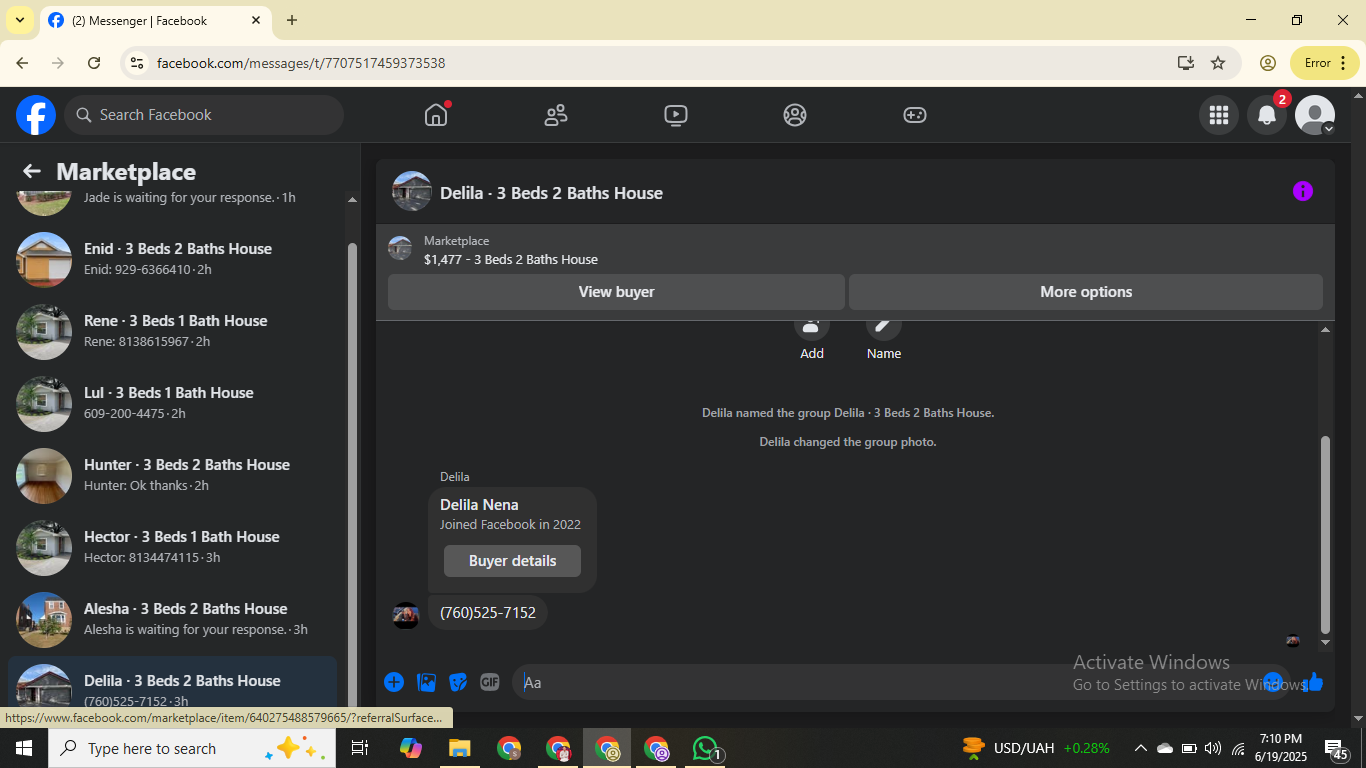The width and height of the screenshot is (1366, 768).
Task: Open the Hector 3 Beds 1 Bath conversation
Action: [x=172, y=548]
